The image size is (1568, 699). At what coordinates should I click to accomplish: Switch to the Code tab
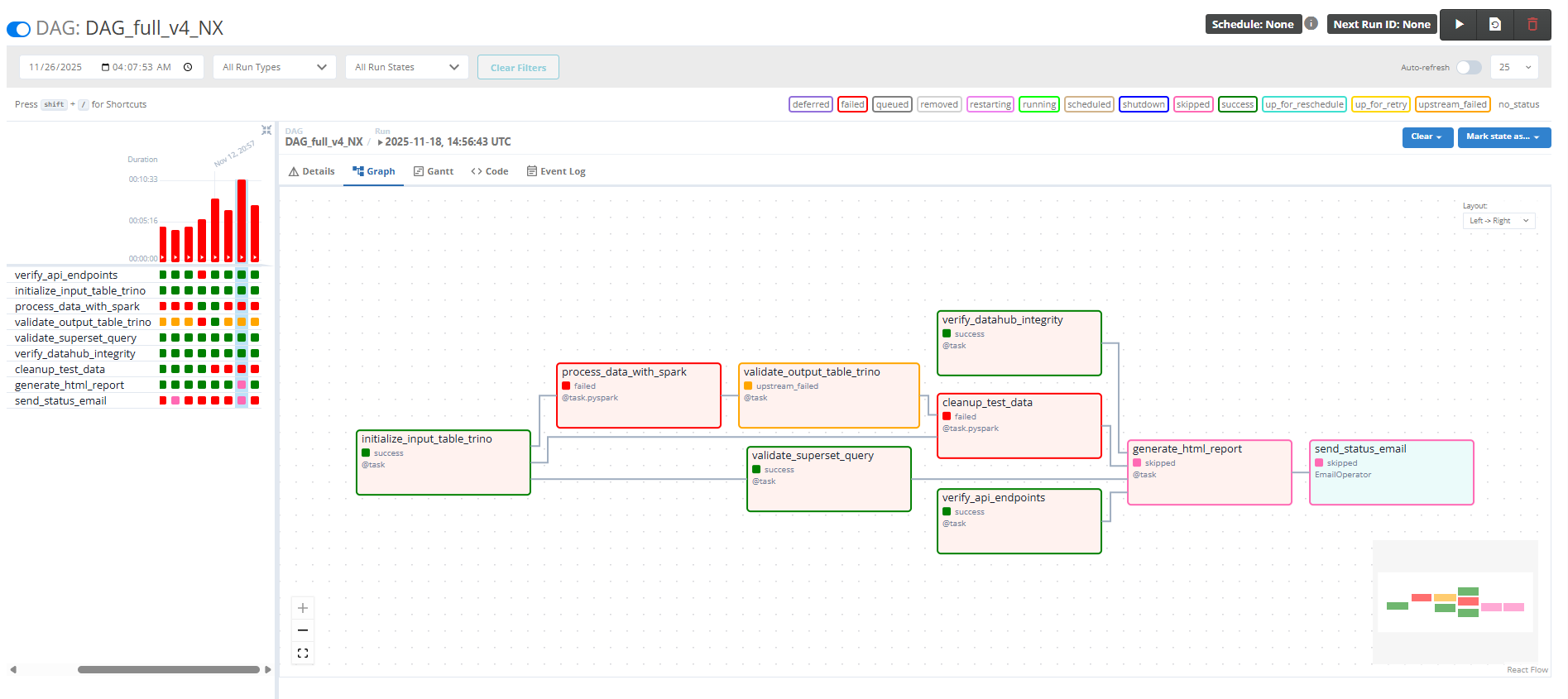coord(490,171)
